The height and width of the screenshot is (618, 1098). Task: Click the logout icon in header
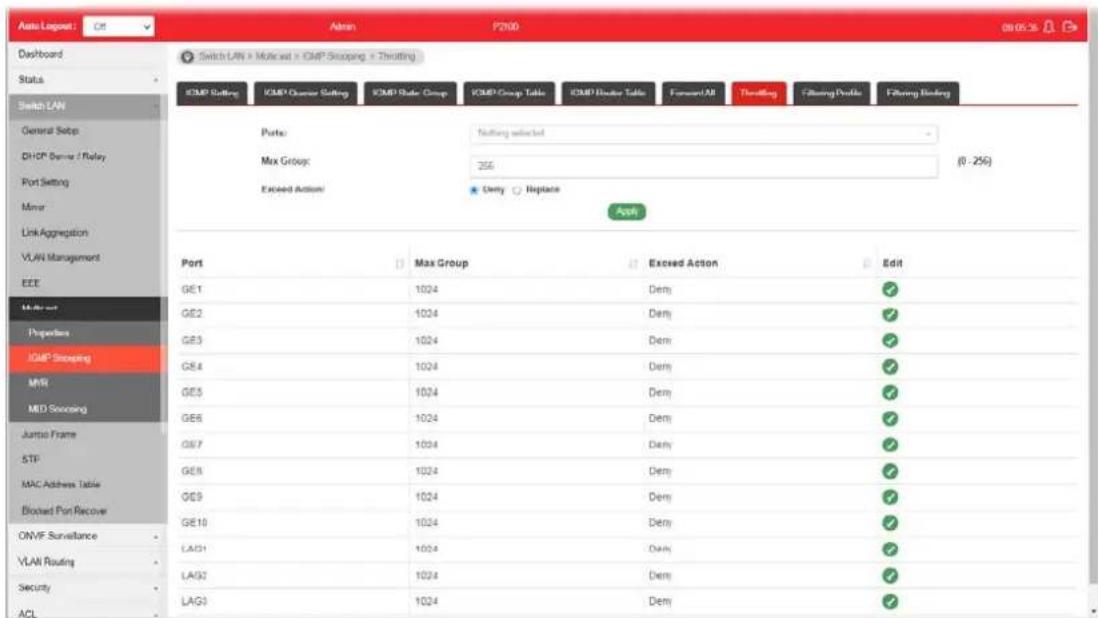[1069, 27]
